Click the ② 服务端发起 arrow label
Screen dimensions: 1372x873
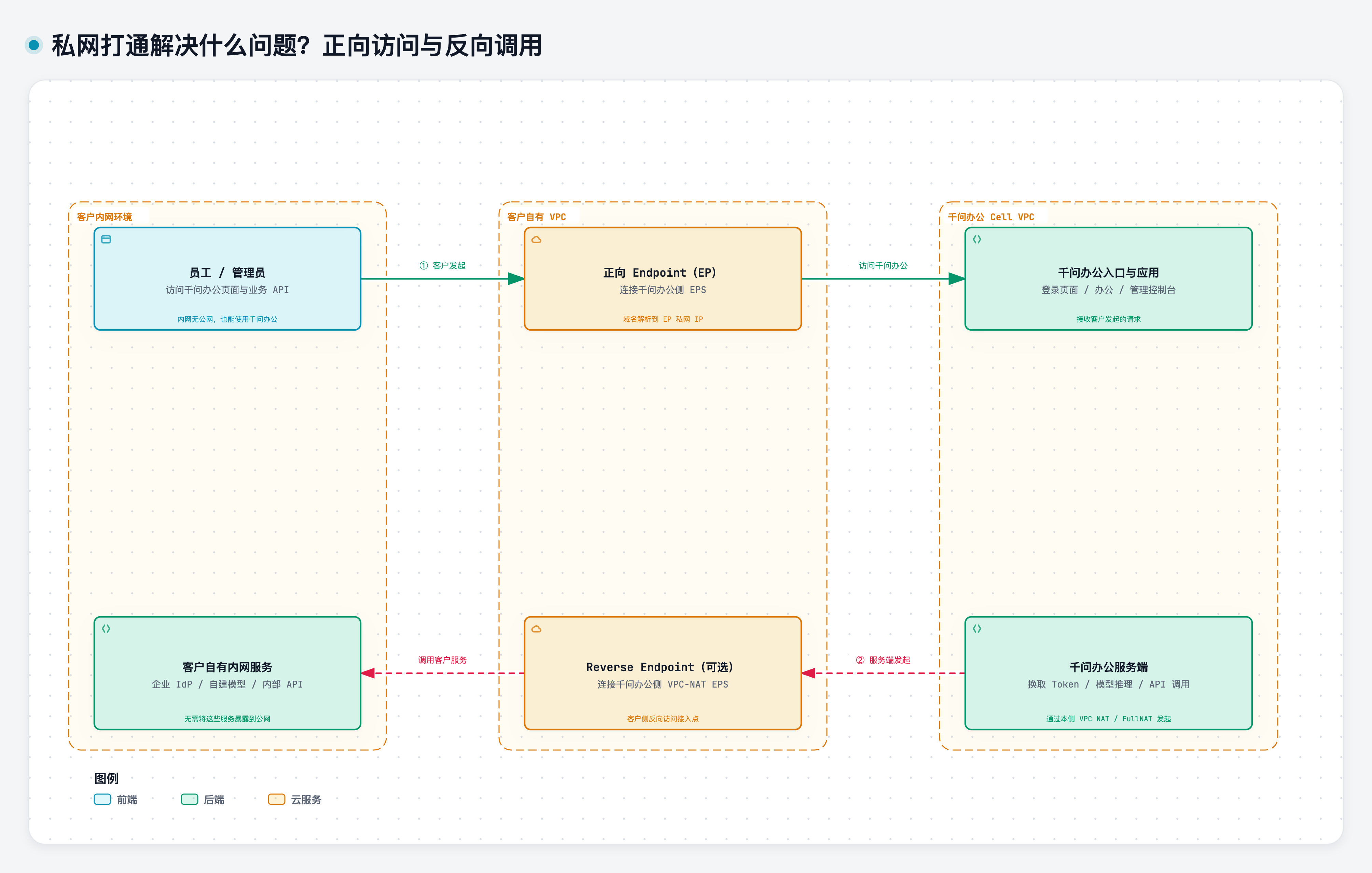point(883,659)
